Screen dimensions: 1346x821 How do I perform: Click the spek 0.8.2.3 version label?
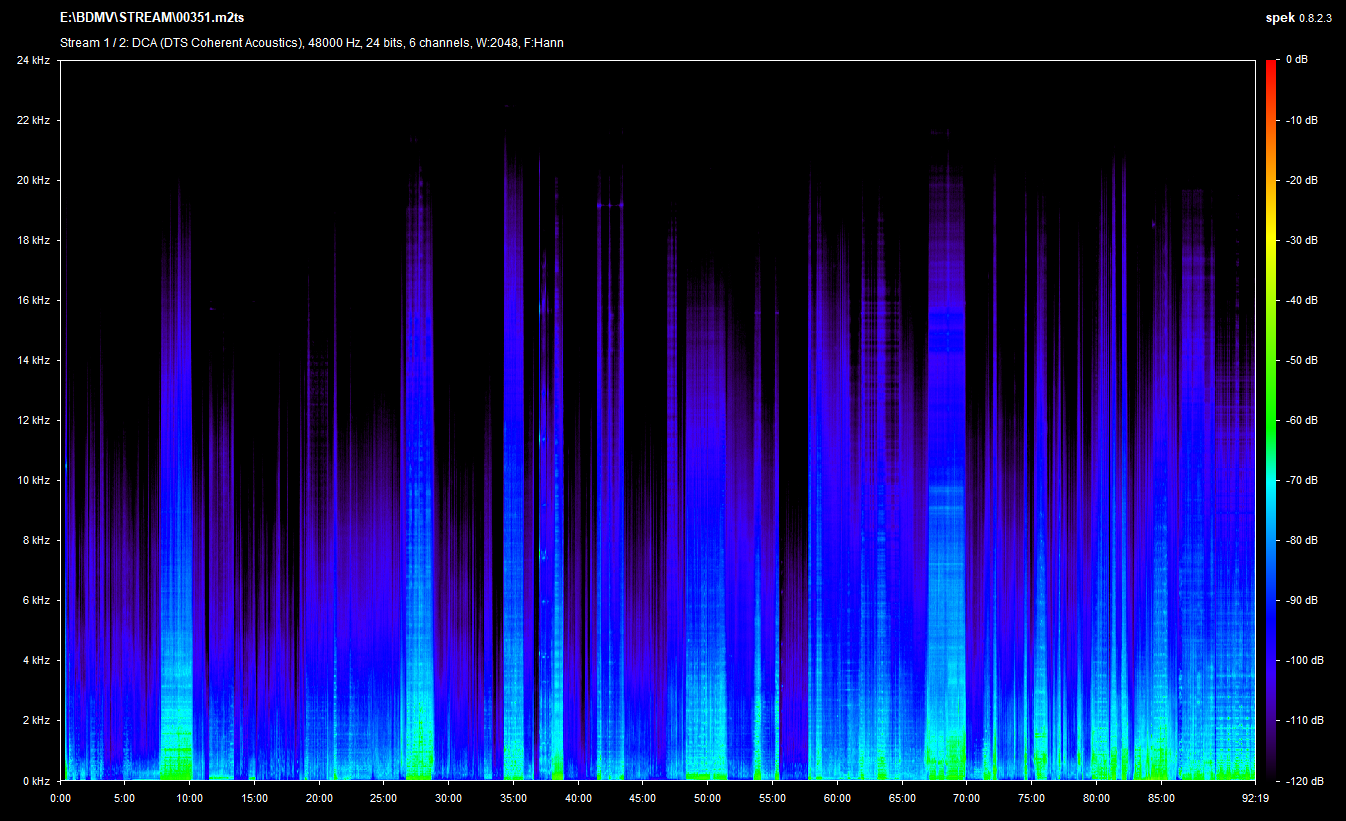click(1298, 18)
